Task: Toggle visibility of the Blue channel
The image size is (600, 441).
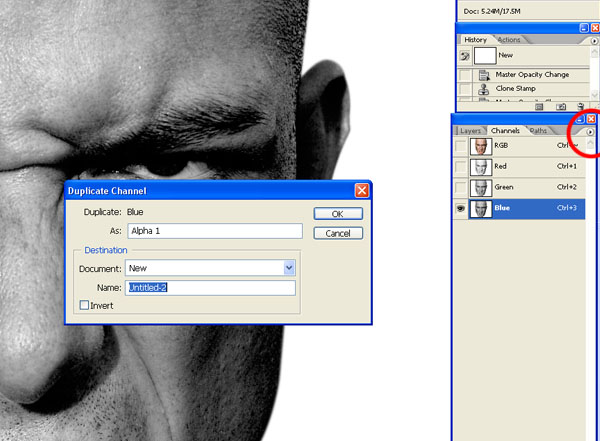Action: (x=461, y=209)
